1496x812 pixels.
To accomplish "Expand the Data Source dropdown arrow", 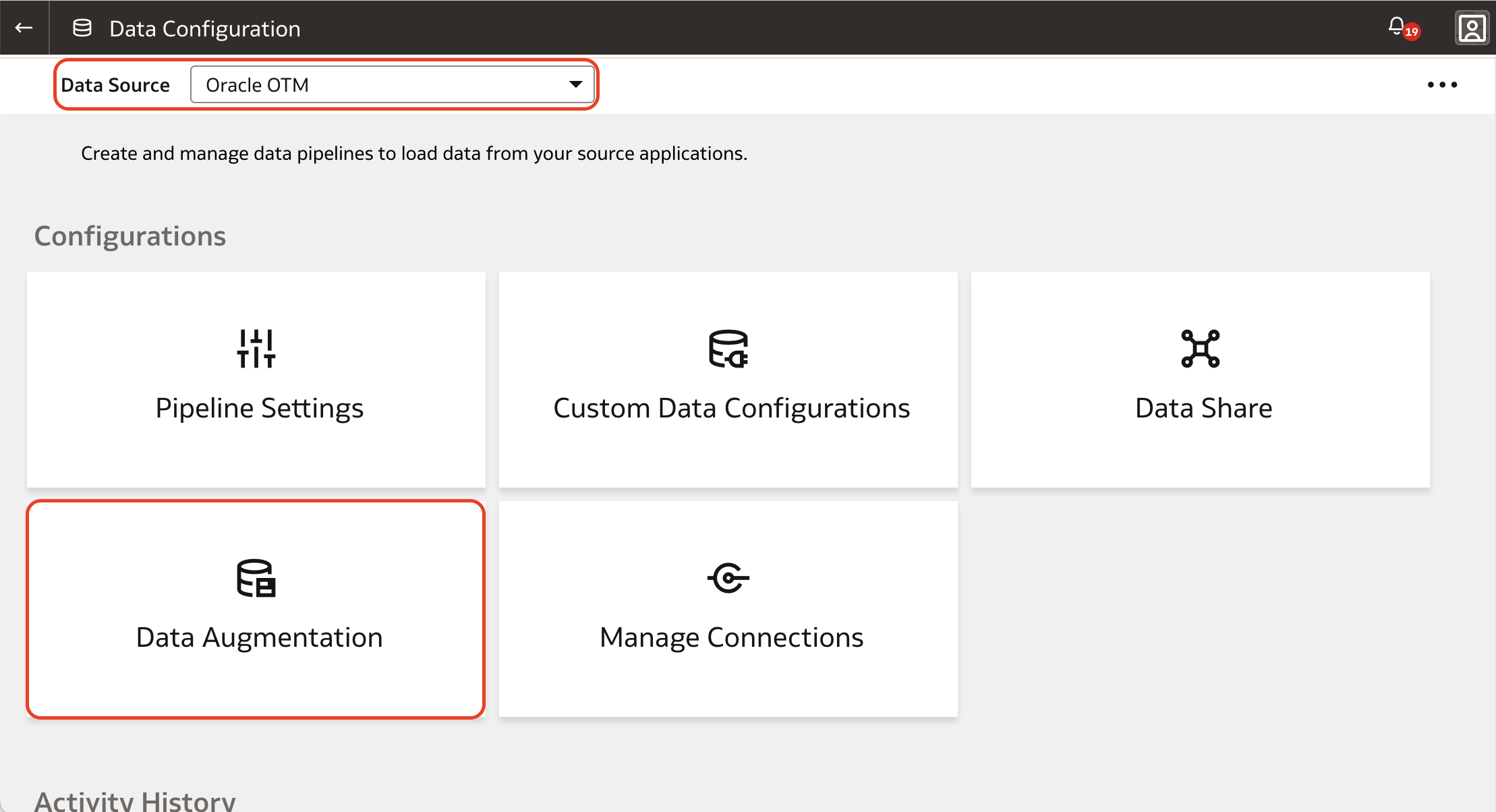I will [x=575, y=84].
